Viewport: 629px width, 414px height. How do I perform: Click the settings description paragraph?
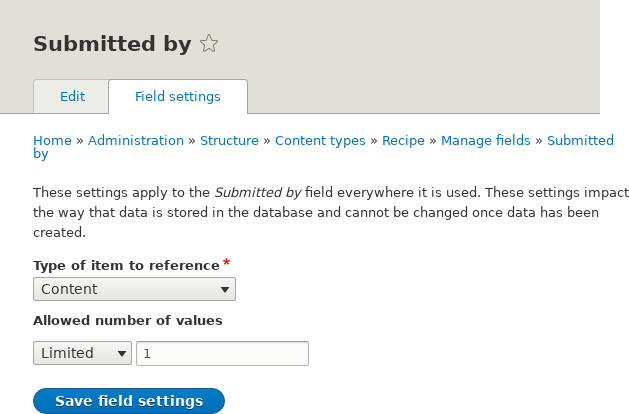[330, 212]
